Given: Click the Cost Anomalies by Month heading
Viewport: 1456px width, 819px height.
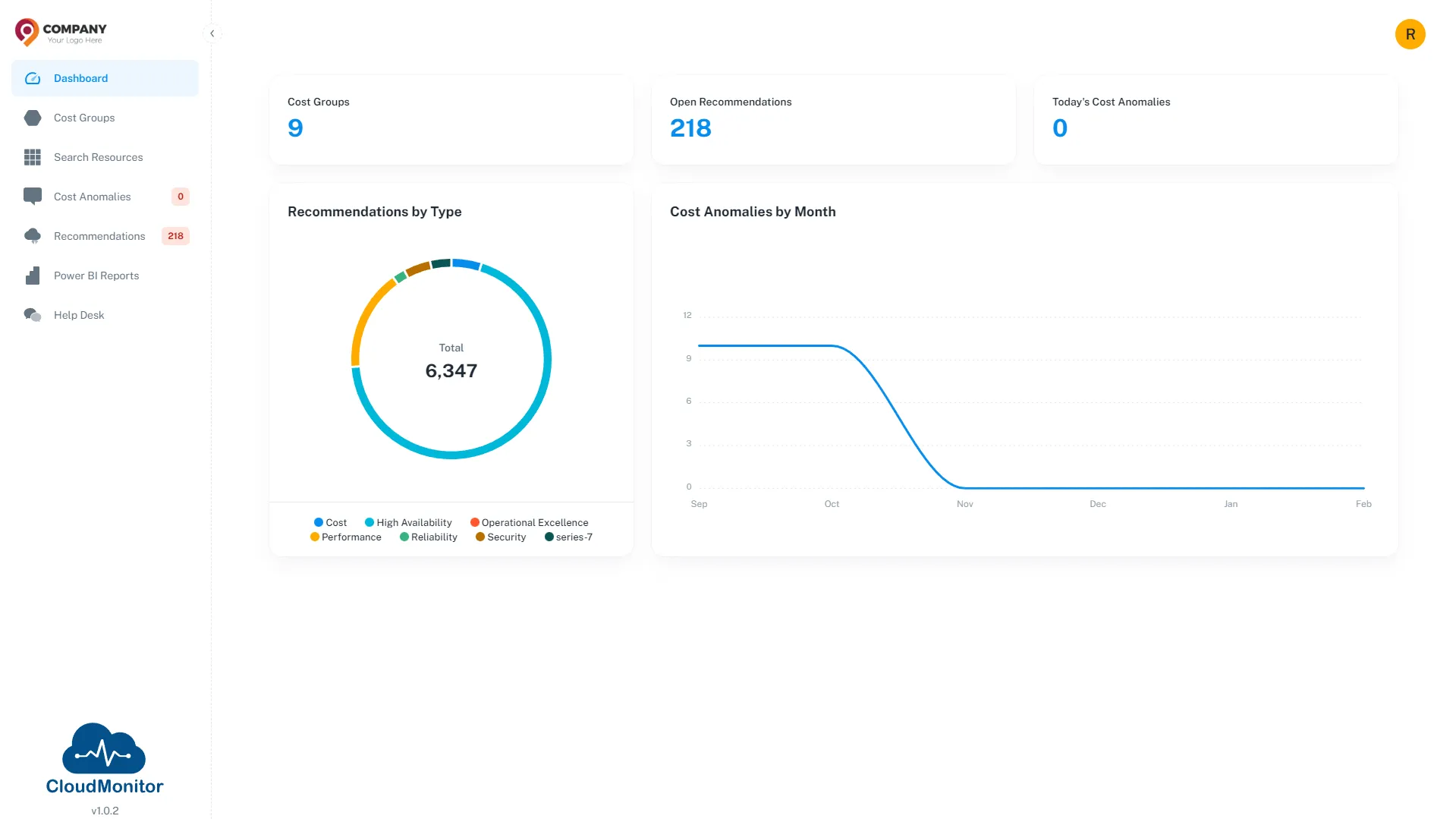Looking at the screenshot, I should (x=753, y=212).
